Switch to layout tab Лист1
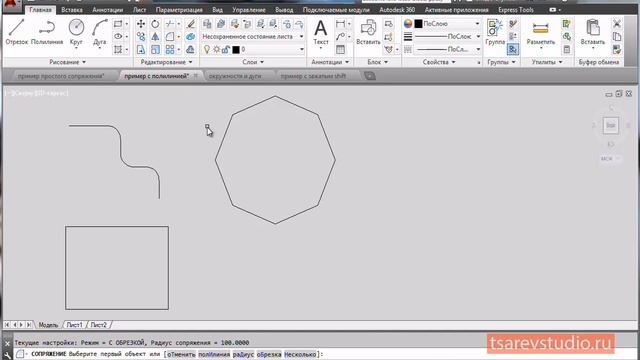Screen dimensions: 640x360 pos(74,325)
